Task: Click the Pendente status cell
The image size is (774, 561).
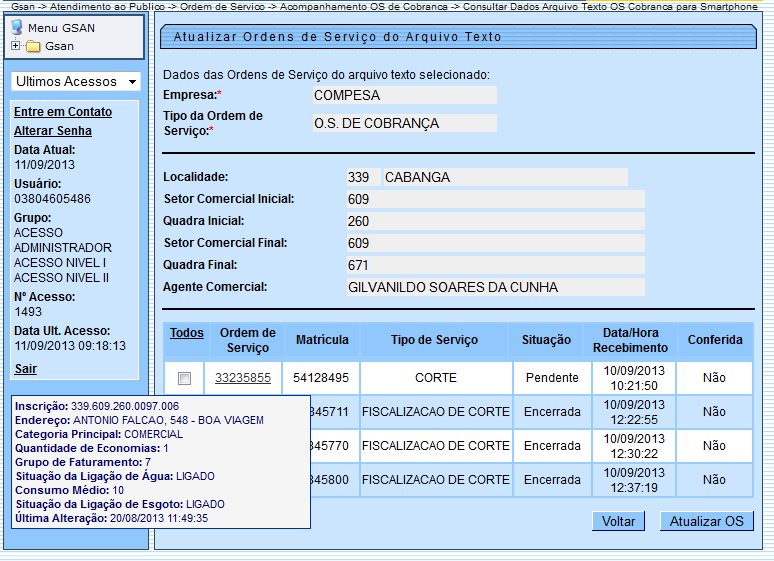Action: [552, 378]
